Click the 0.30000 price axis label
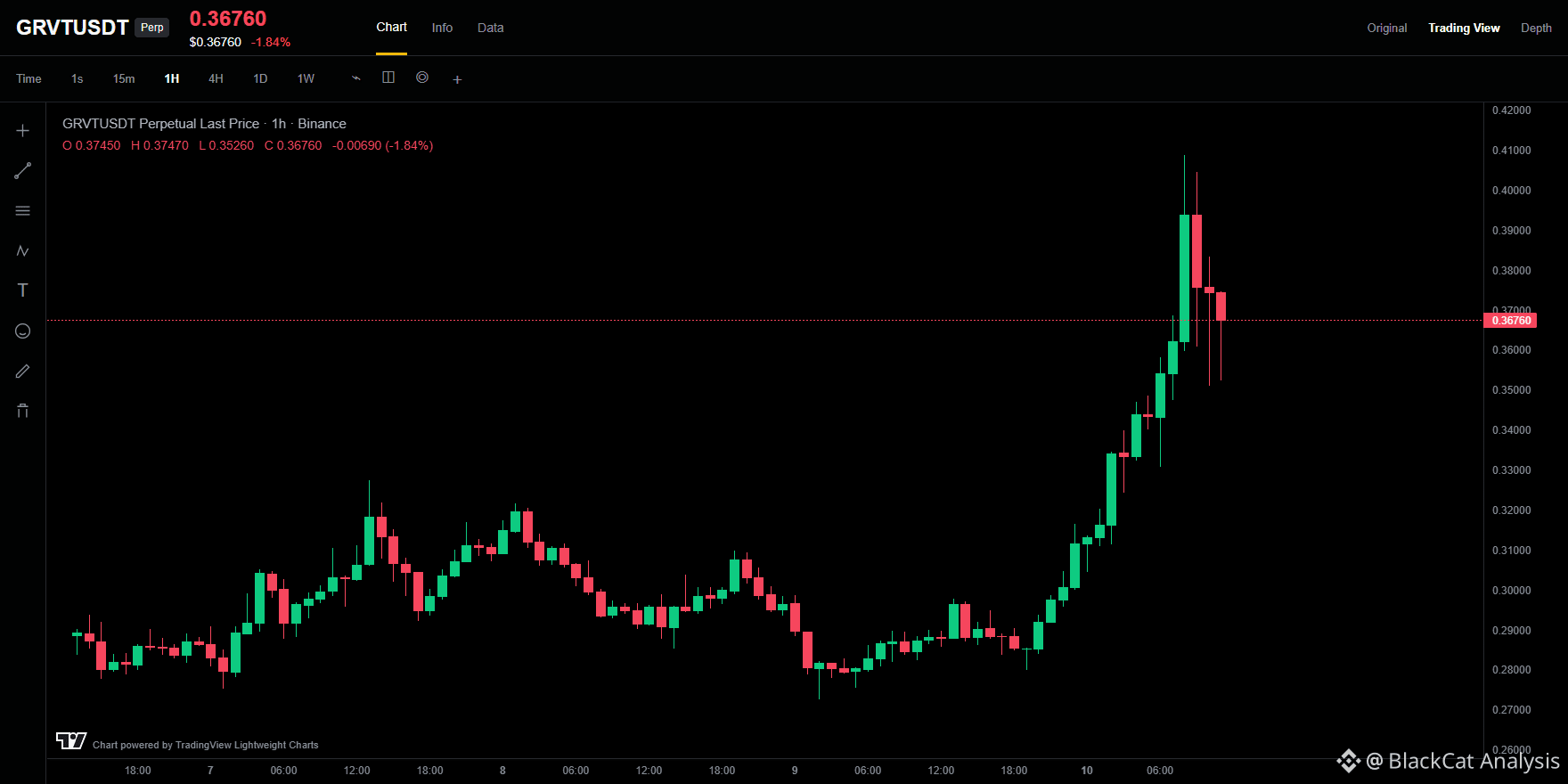The height and width of the screenshot is (784, 1568). (1512, 591)
